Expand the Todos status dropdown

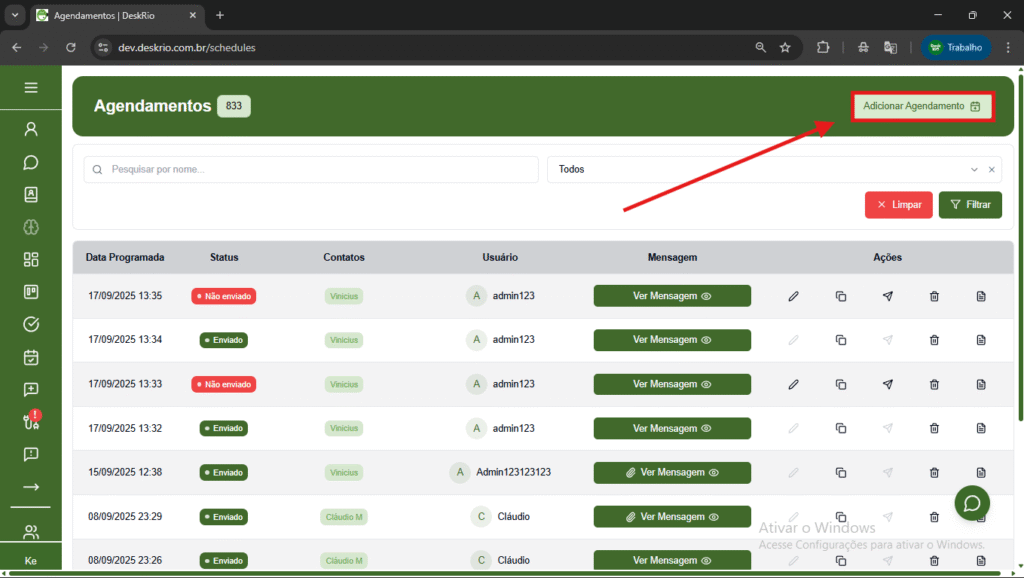[x=974, y=170]
